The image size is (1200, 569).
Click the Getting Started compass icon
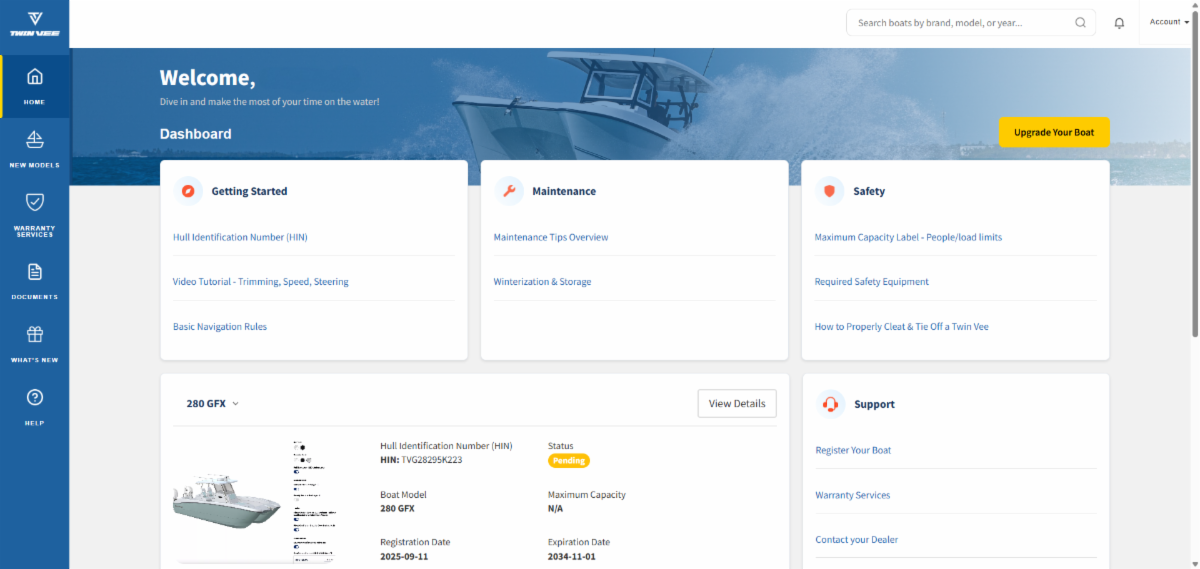coord(188,191)
